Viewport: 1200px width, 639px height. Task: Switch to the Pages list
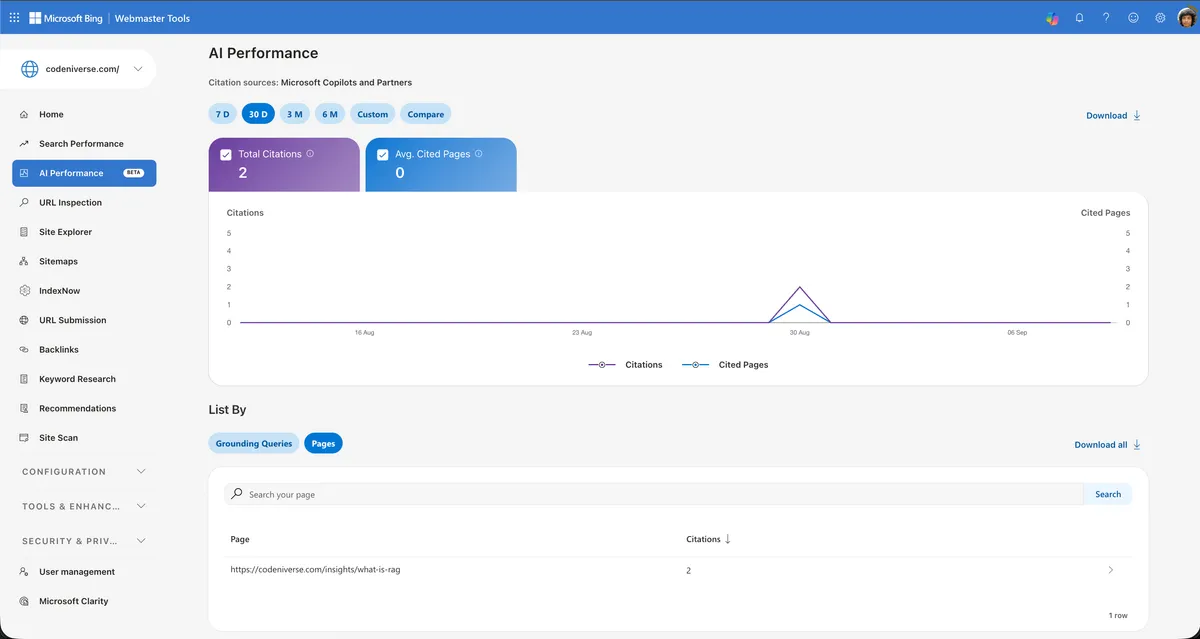click(323, 443)
